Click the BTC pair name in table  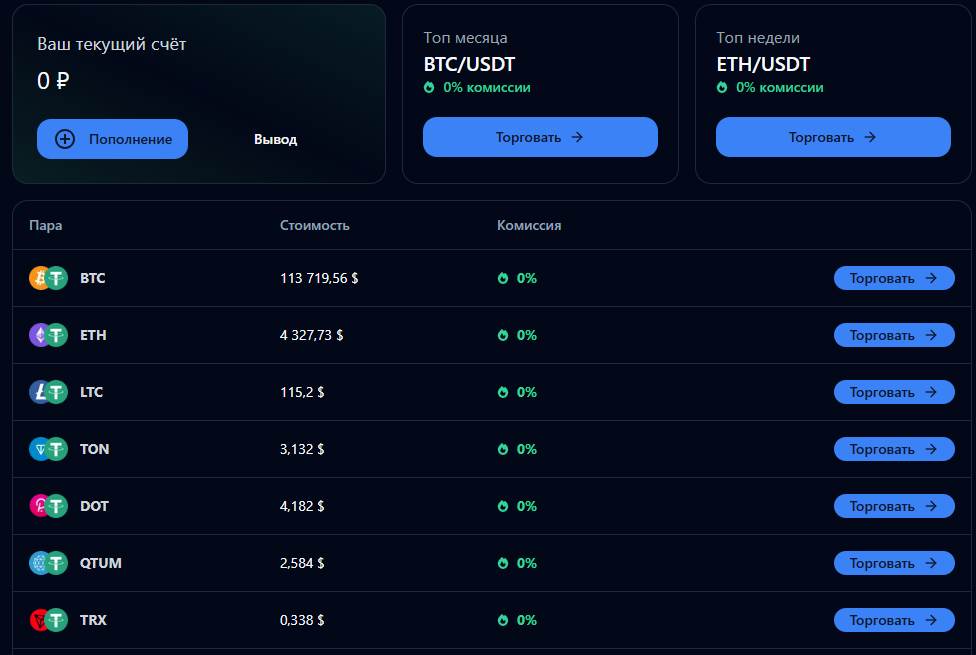tap(92, 278)
